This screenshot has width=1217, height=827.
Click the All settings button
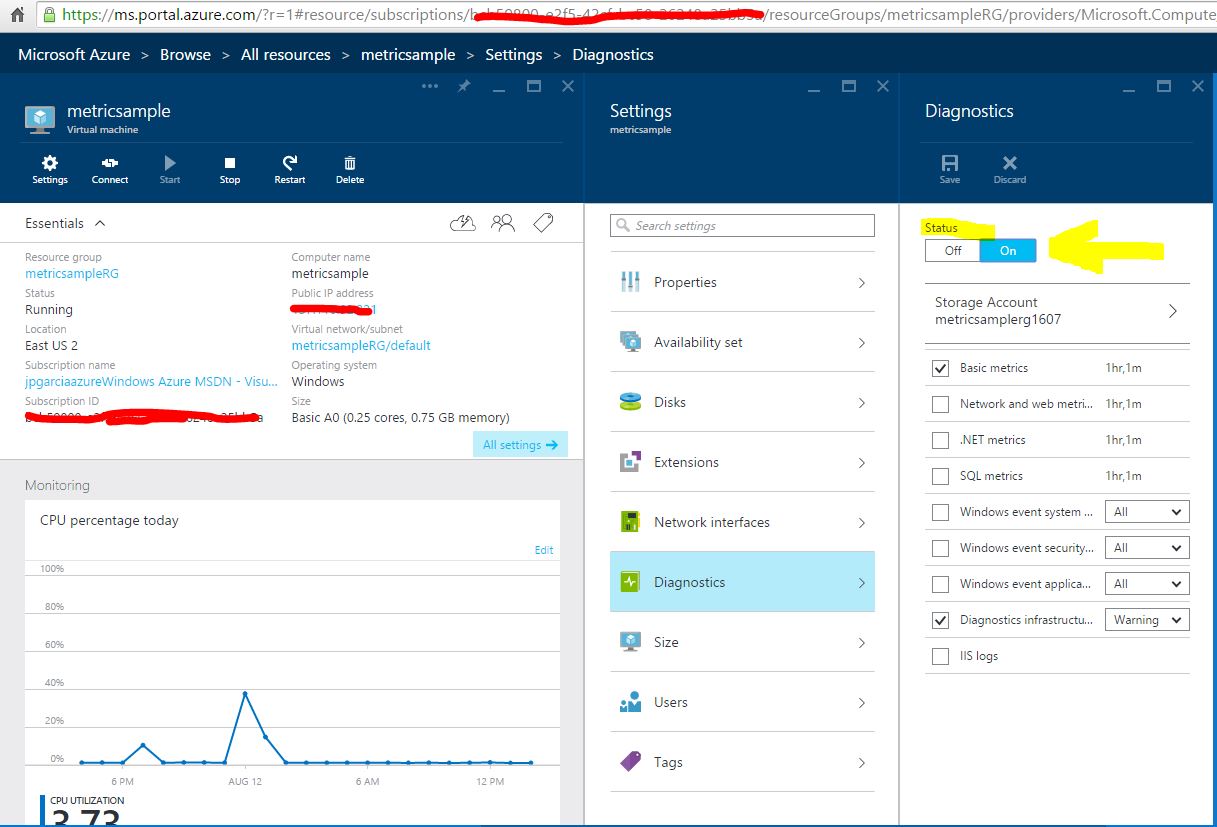[519, 445]
